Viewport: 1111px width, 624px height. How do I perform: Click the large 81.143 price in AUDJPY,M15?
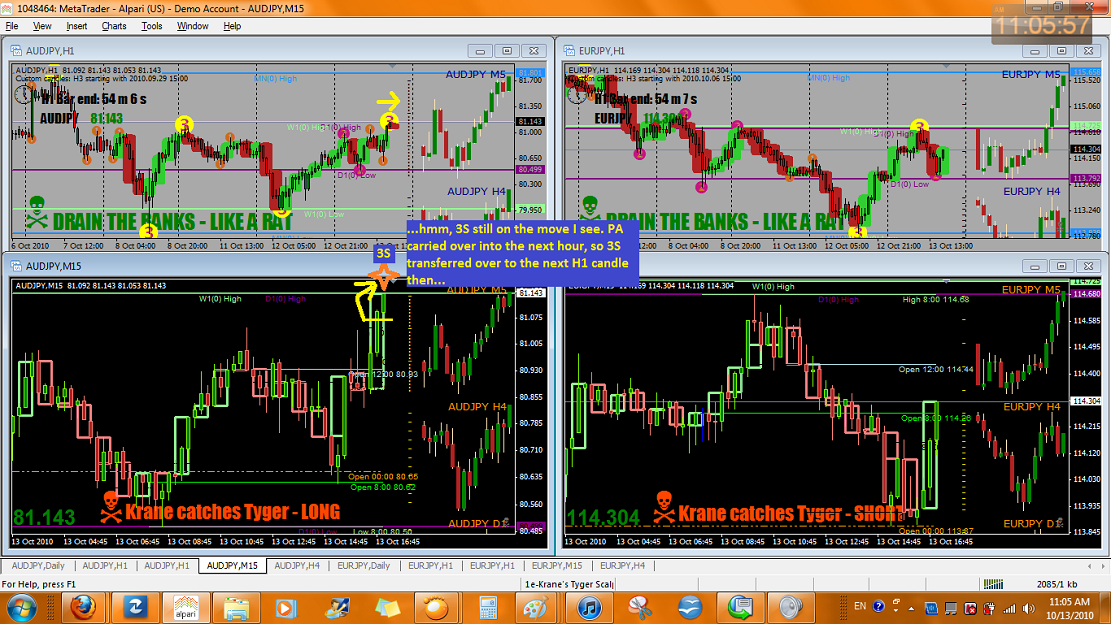[x=44, y=518]
